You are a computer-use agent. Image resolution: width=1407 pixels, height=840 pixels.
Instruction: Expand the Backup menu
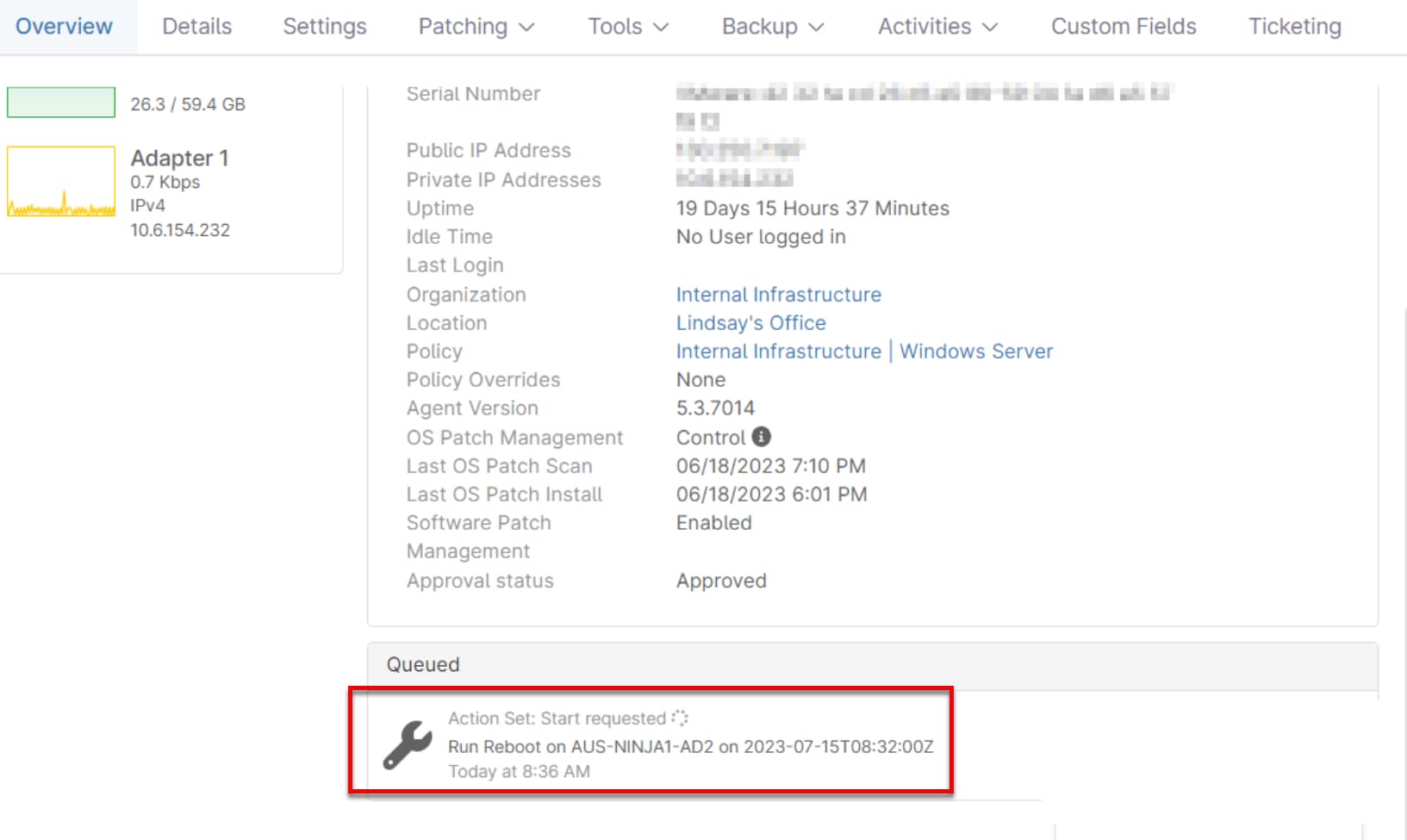tap(773, 27)
